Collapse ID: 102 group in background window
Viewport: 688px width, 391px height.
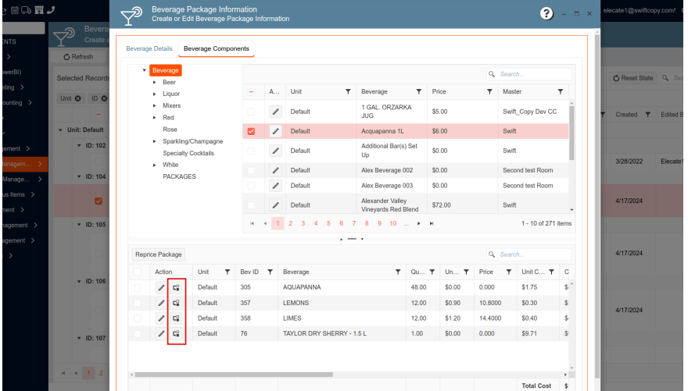(79, 145)
